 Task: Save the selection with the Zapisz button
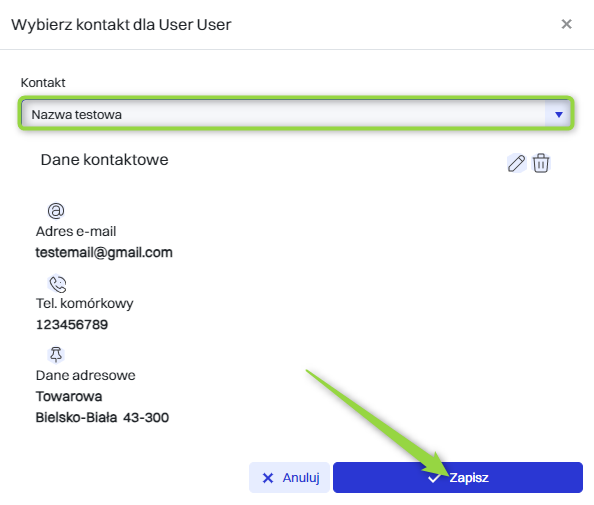pos(458,477)
